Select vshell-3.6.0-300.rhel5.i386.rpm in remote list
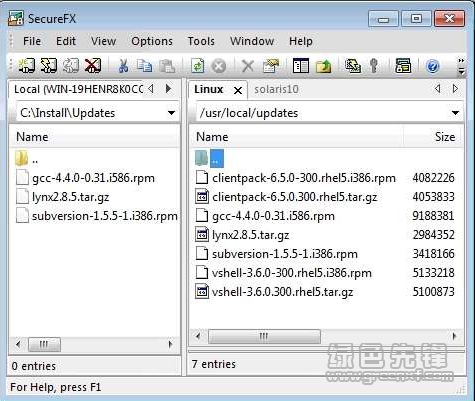The width and height of the screenshot is (475, 401). click(292, 273)
